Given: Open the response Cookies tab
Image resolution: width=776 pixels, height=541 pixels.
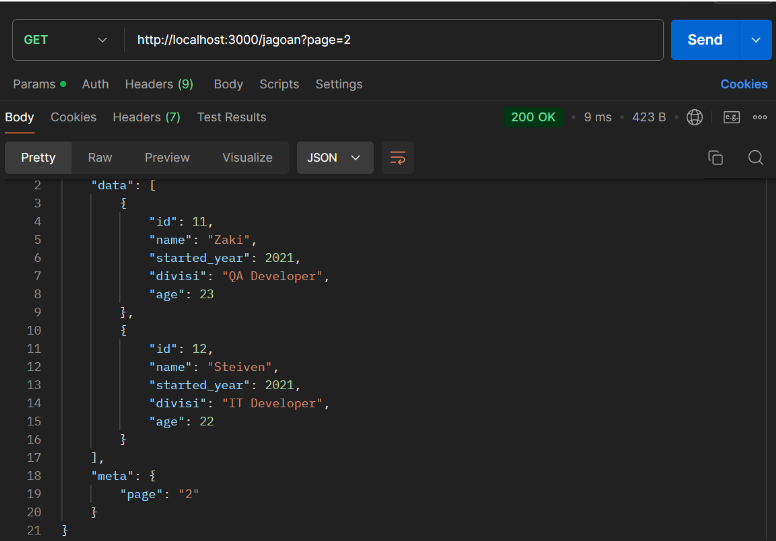Looking at the screenshot, I should 73,117.
